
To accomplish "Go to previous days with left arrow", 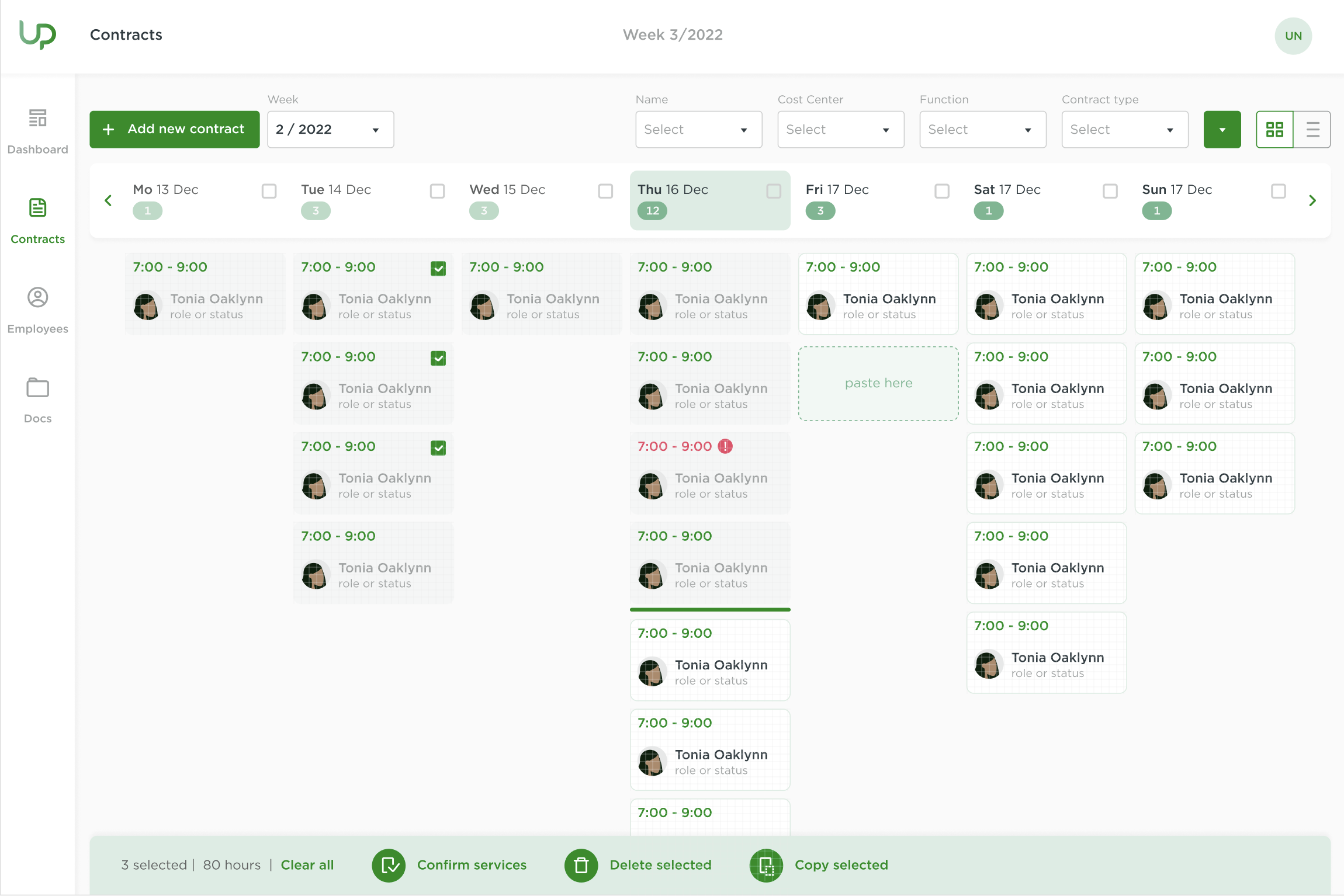I will (108, 200).
